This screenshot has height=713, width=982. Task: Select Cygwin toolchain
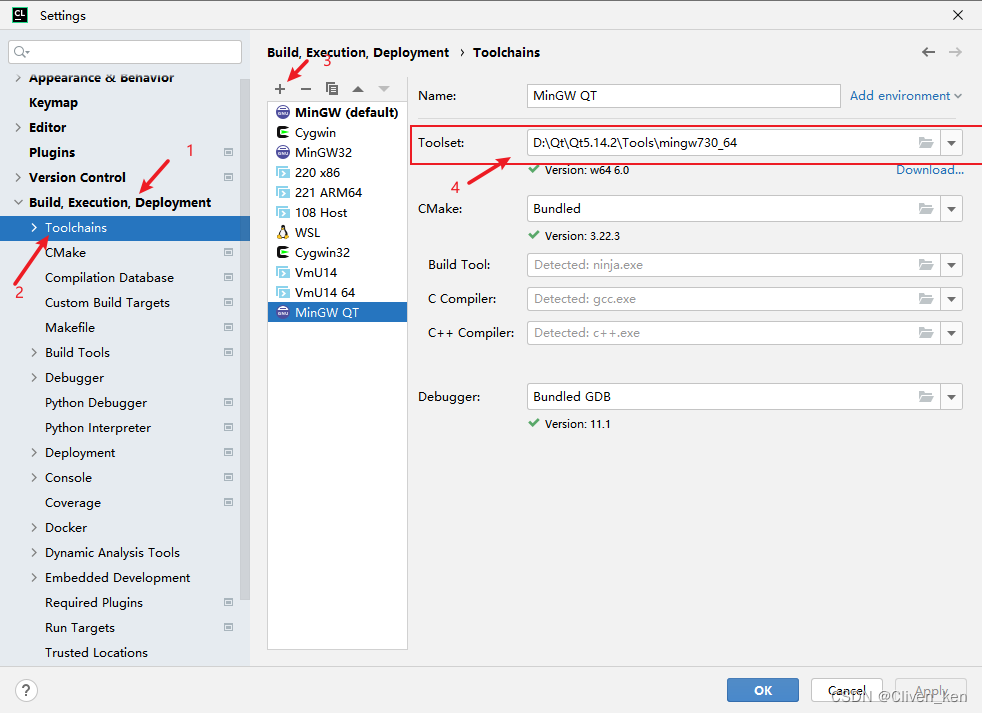338,132
